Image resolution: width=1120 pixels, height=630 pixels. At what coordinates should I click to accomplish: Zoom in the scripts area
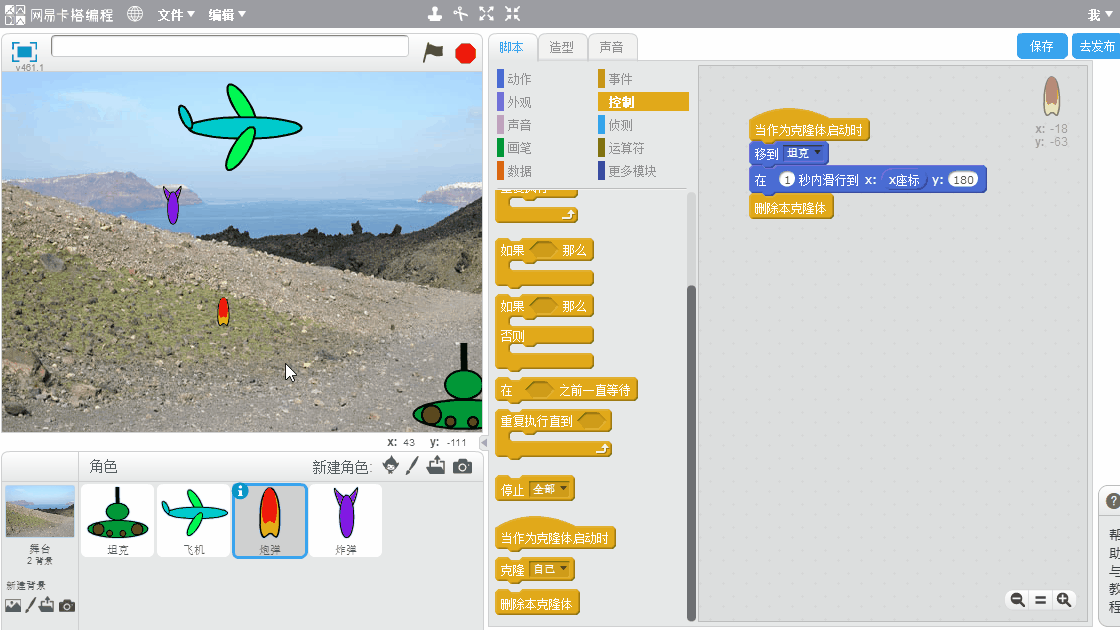tap(1064, 600)
